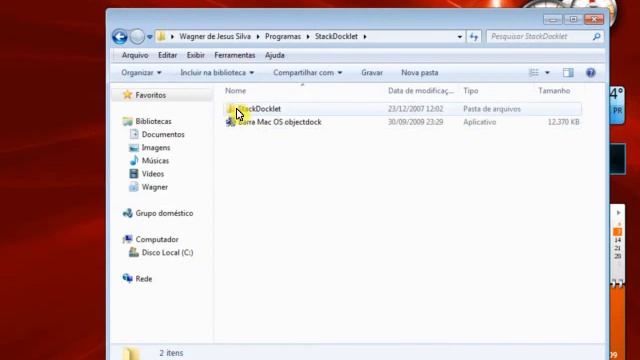Select Wagner de Jesus Silva breadcrumb
This screenshot has width=640, height=360.
[215, 36]
